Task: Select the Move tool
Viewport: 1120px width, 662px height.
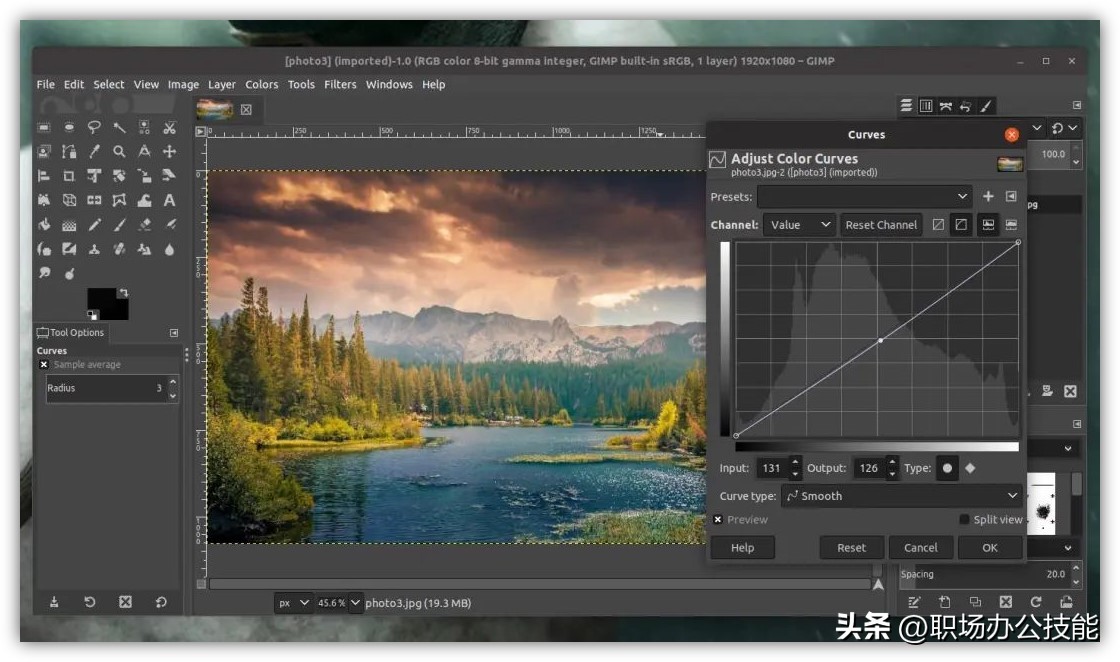Action: (x=169, y=152)
